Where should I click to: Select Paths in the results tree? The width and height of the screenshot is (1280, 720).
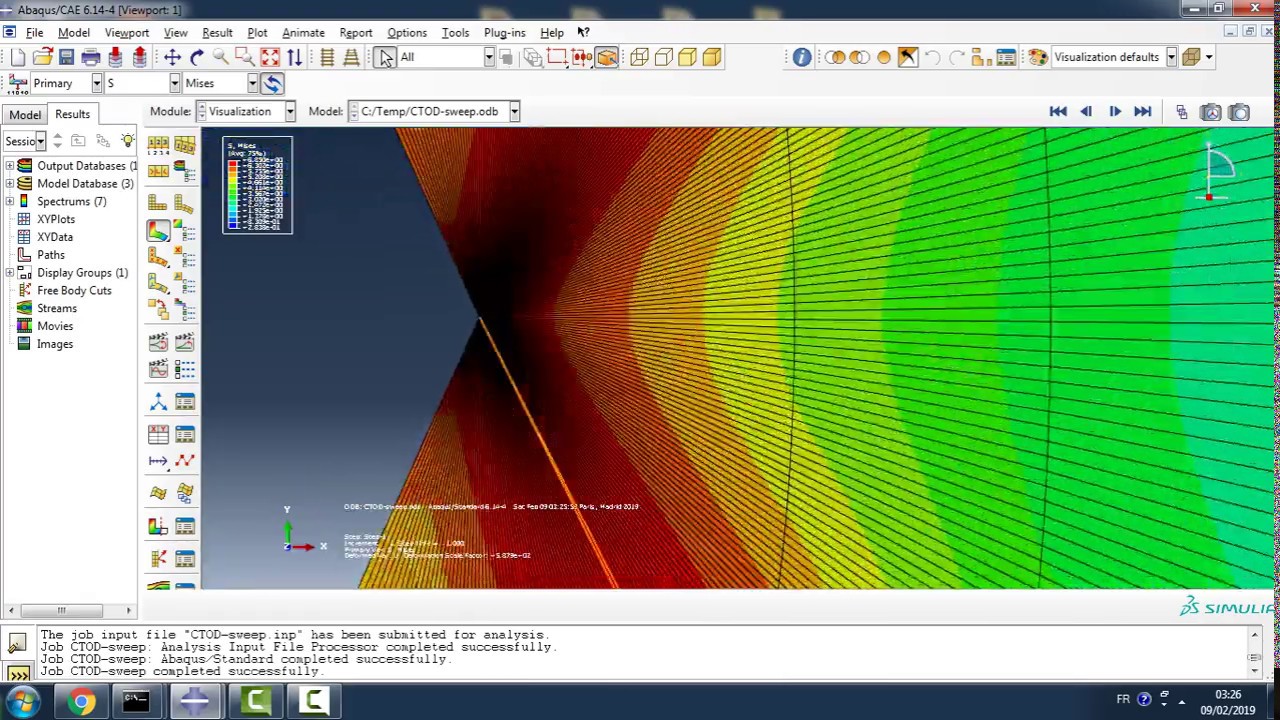pos(51,255)
